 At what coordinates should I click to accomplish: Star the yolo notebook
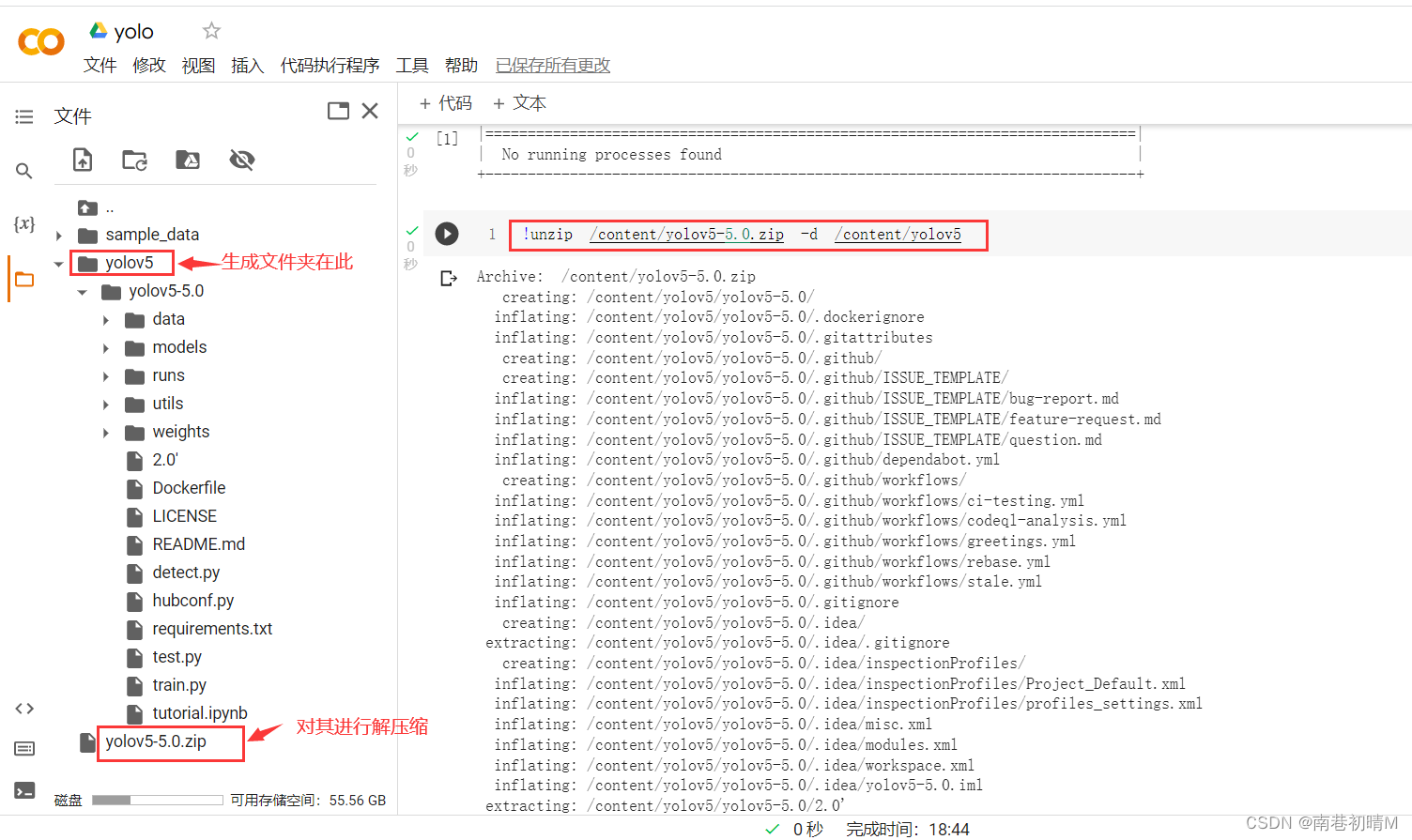click(x=210, y=29)
